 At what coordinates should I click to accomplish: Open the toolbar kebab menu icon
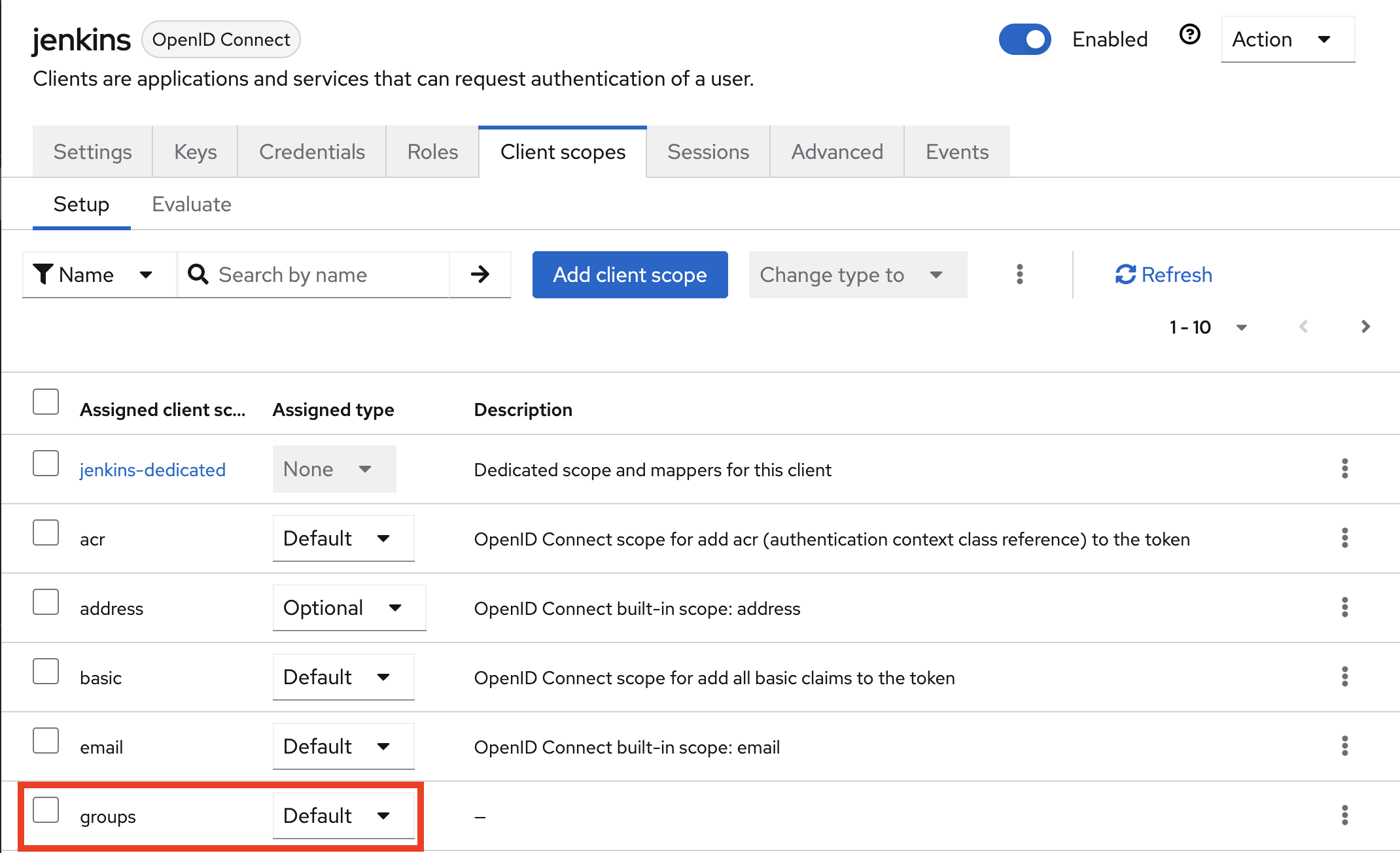tap(1019, 274)
